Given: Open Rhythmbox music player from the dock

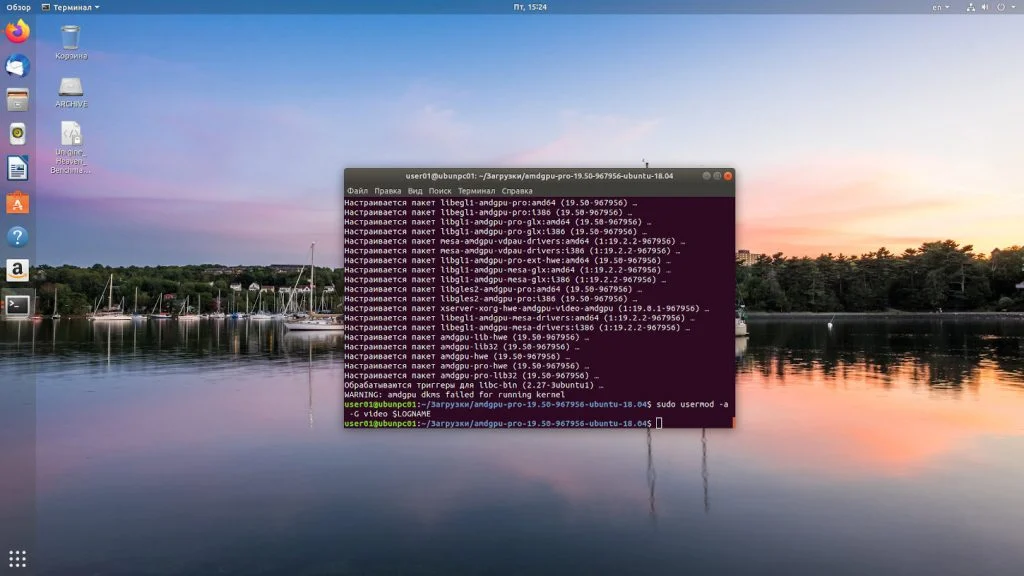Looking at the screenshot, I should (18, 134).
